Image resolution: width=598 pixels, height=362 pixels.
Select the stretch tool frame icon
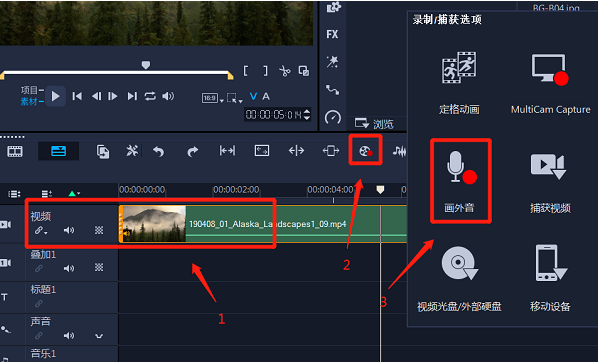[x=262, y=151]
